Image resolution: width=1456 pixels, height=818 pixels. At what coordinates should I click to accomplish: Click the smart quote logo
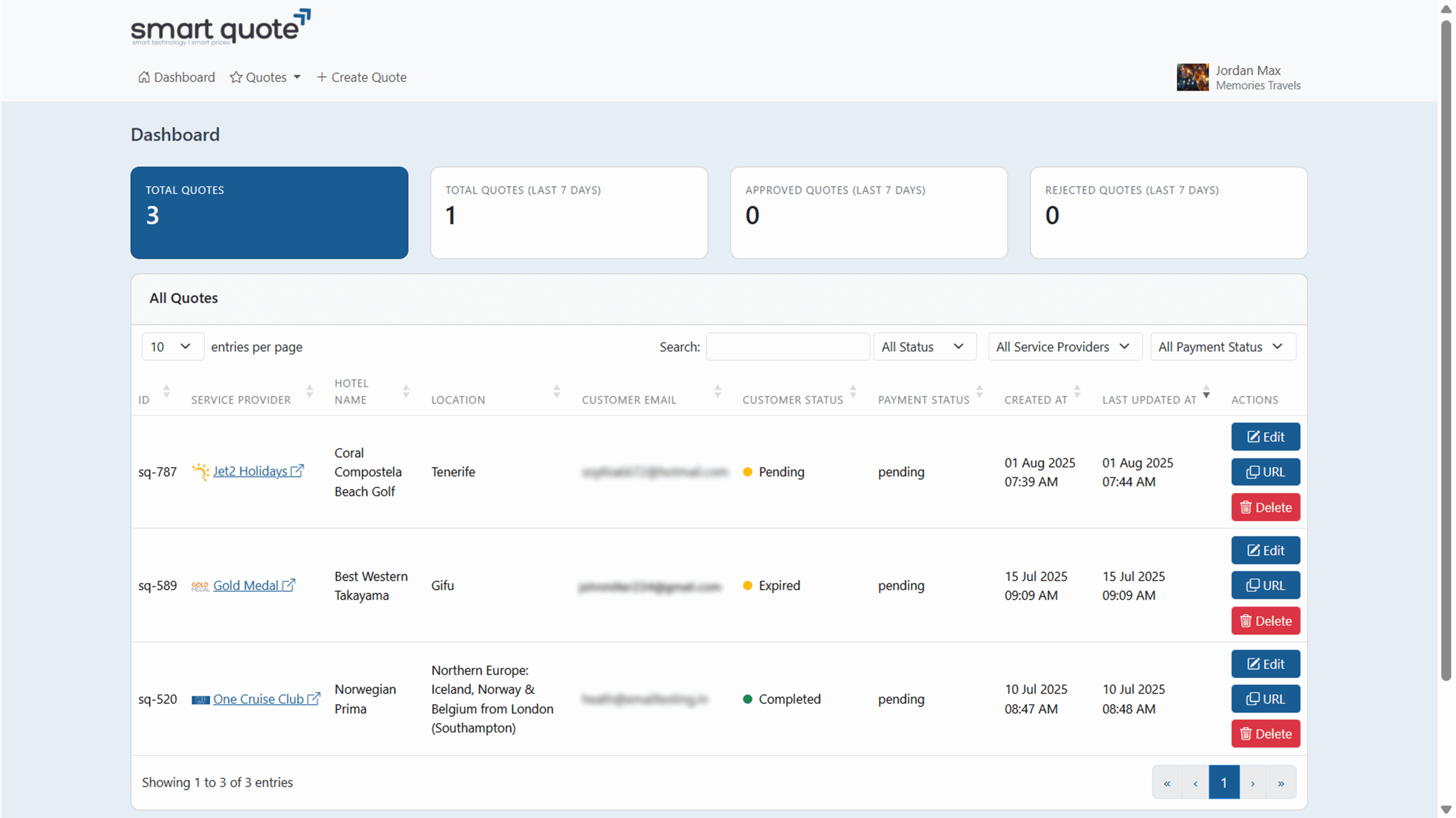pyautogui.click(x=221, y=27)
